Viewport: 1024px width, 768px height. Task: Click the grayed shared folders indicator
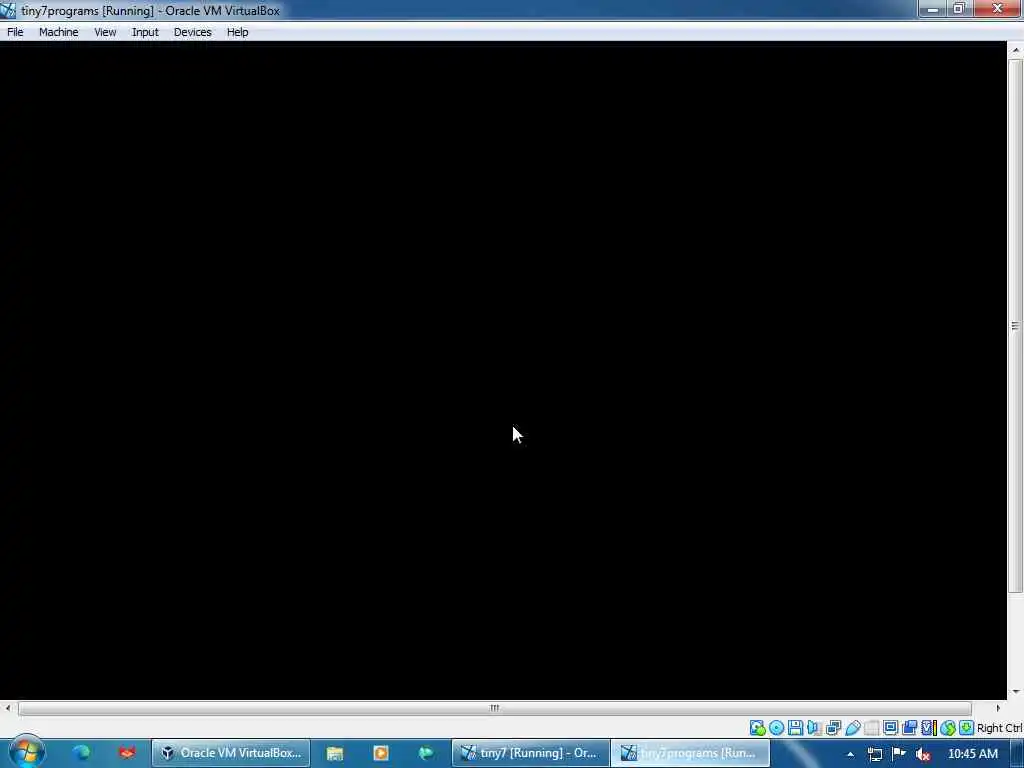coord(871,728)
